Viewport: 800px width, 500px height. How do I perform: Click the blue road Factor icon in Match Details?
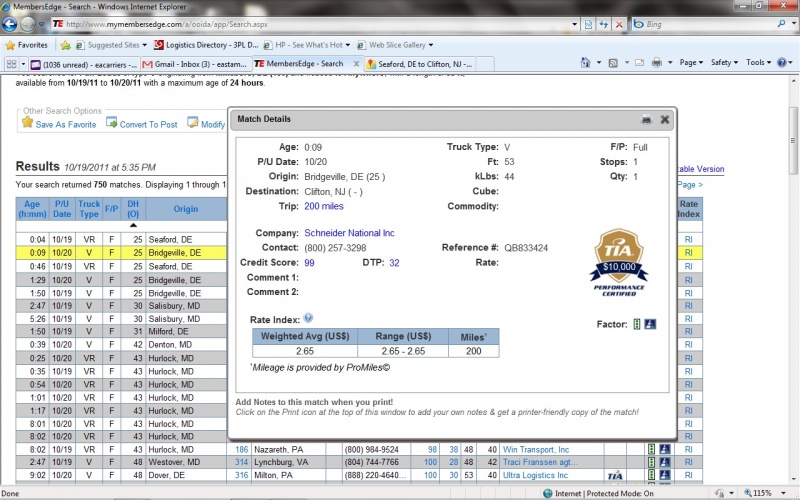(x=650, y=324)
